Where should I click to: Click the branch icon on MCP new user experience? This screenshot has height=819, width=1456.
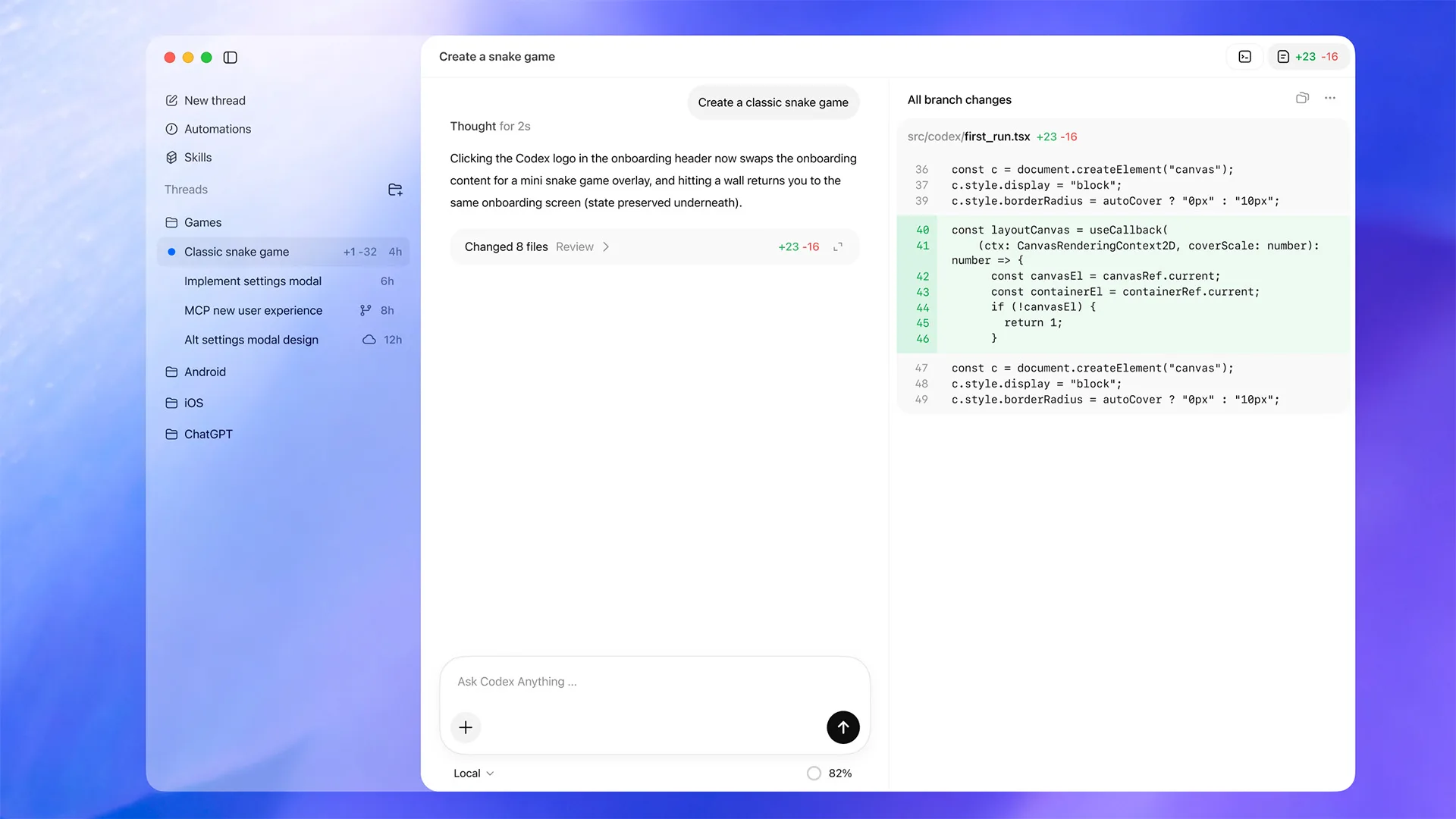tap(364, 310)
